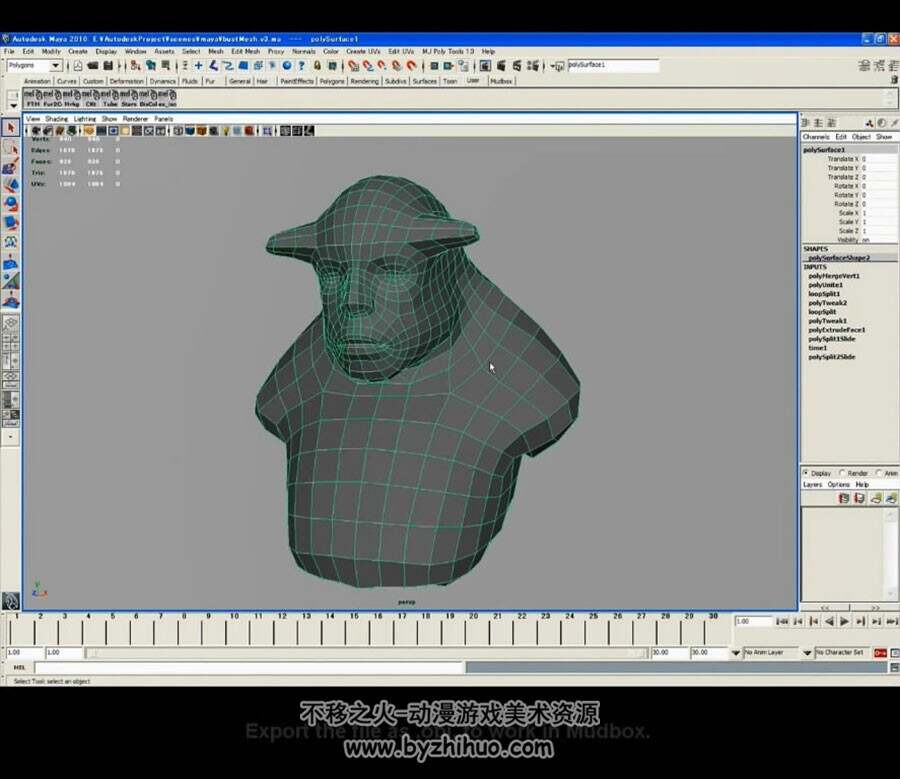This screenshot has height=779, width=900.
Task: Select the Rotate tool in toolbox
Action: [10, 204]
